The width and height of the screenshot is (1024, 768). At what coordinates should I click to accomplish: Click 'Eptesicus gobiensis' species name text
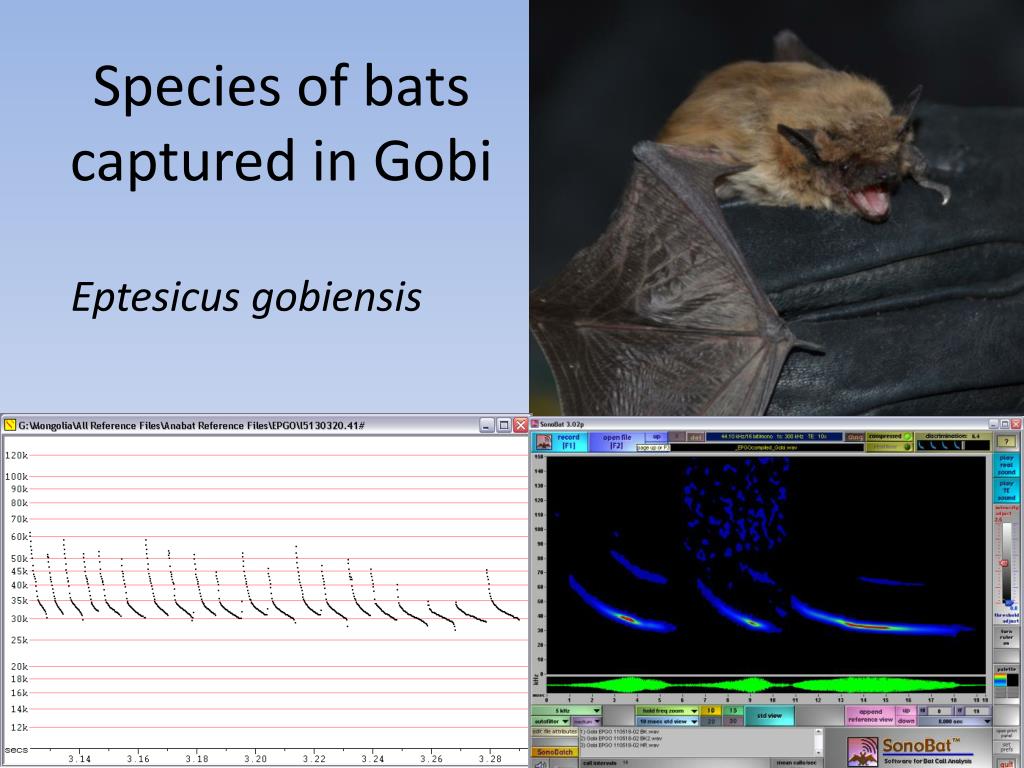(x=246, y=297)
